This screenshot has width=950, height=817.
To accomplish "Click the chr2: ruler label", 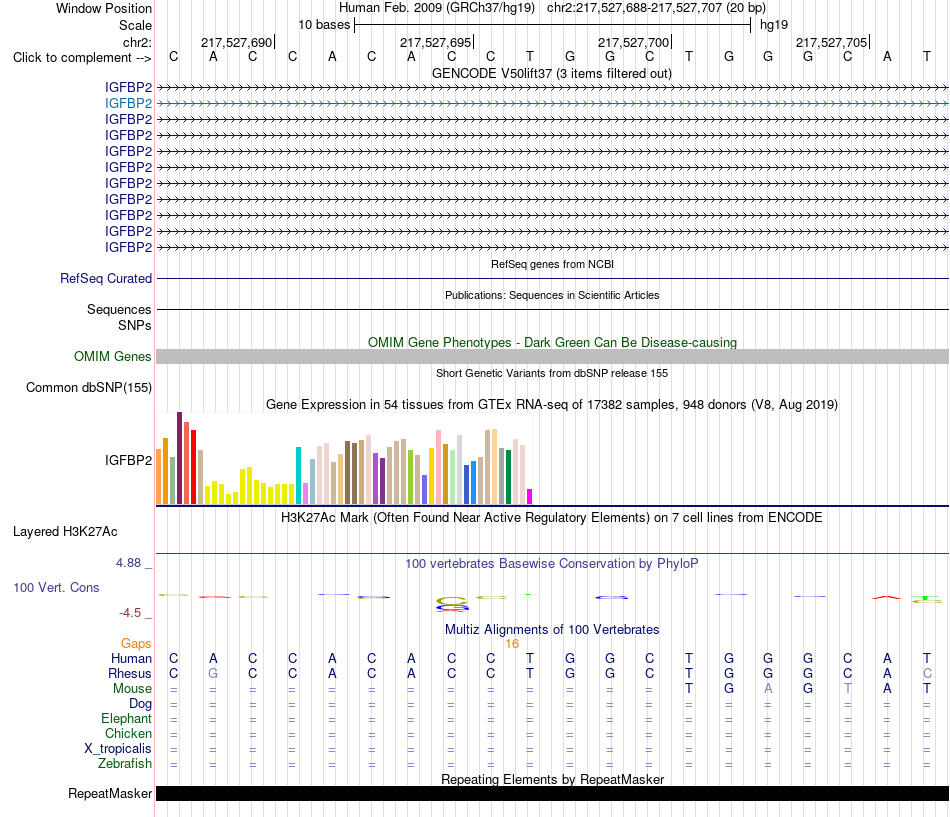I will (x=137, y=42).
